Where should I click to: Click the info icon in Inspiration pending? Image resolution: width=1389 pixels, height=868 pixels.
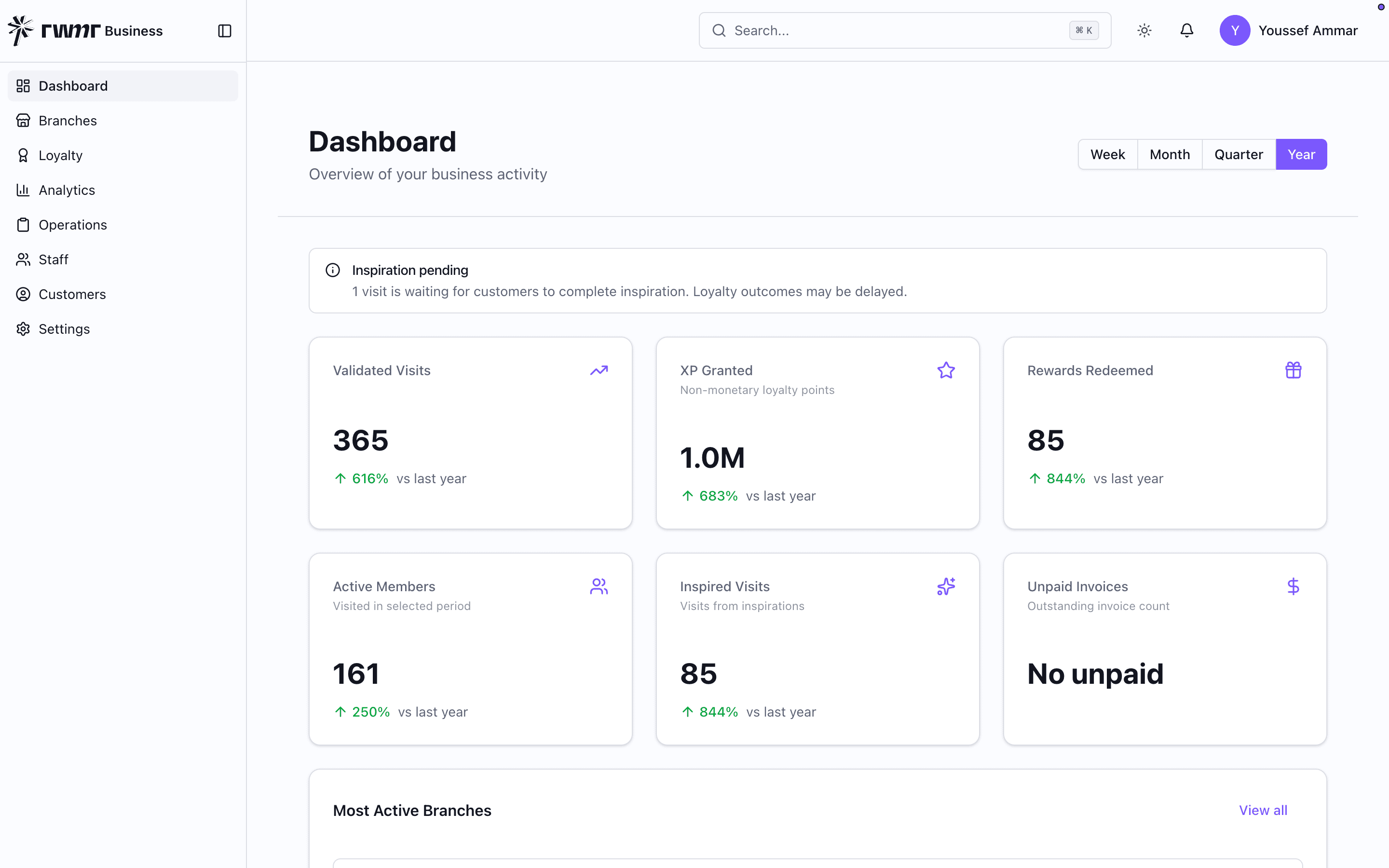click(333, 270)
